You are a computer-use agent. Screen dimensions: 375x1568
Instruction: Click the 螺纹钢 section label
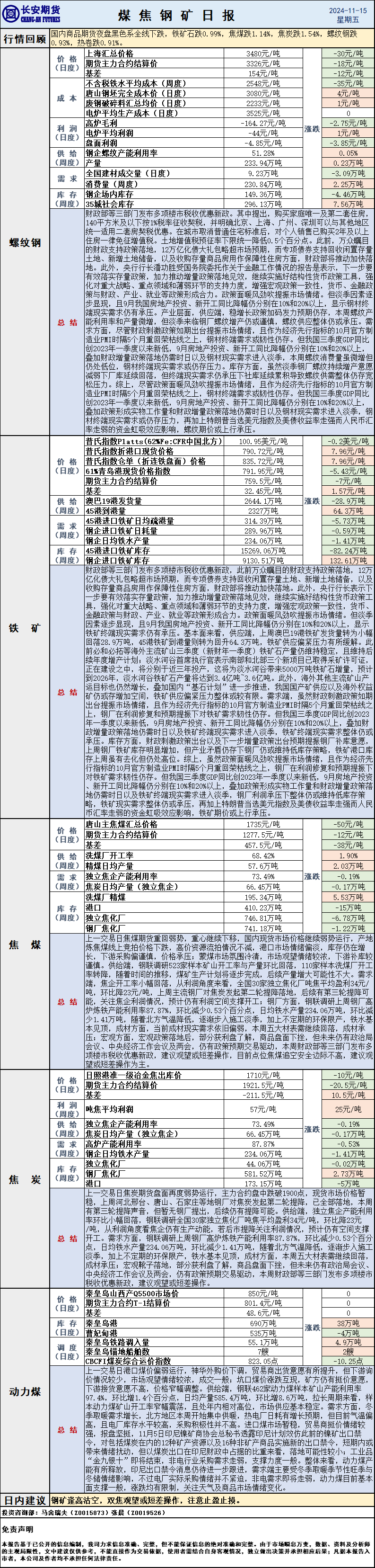click(25, 243)
